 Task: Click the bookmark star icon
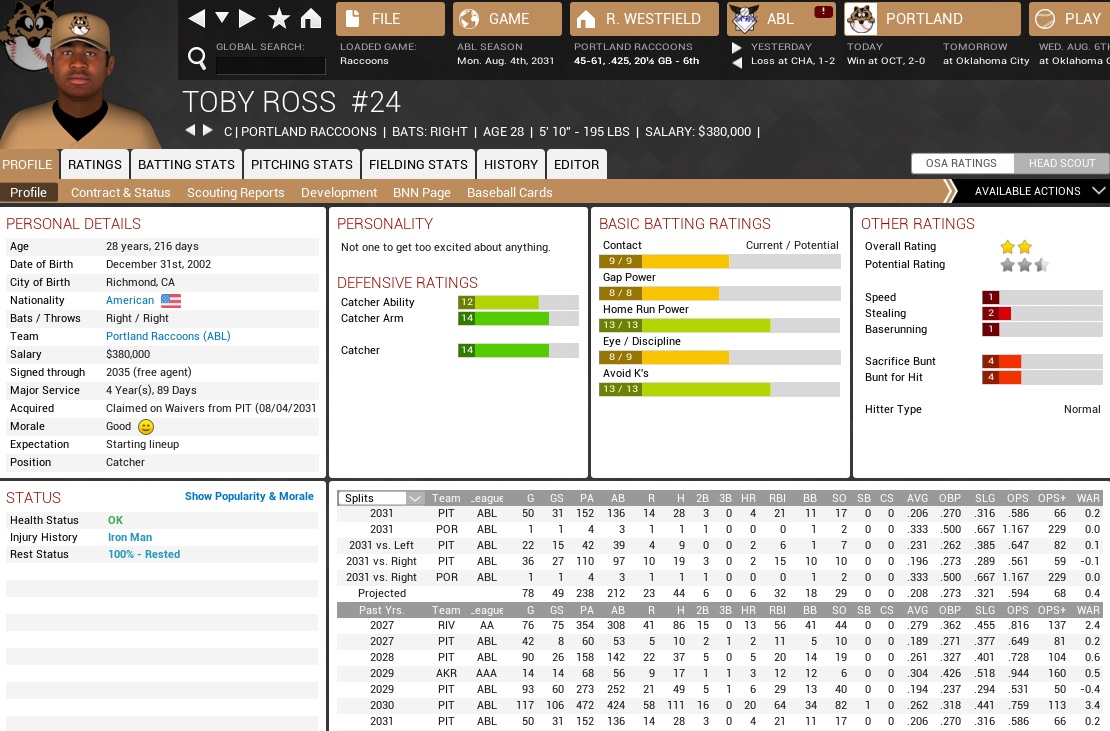(x=279, y=19)
